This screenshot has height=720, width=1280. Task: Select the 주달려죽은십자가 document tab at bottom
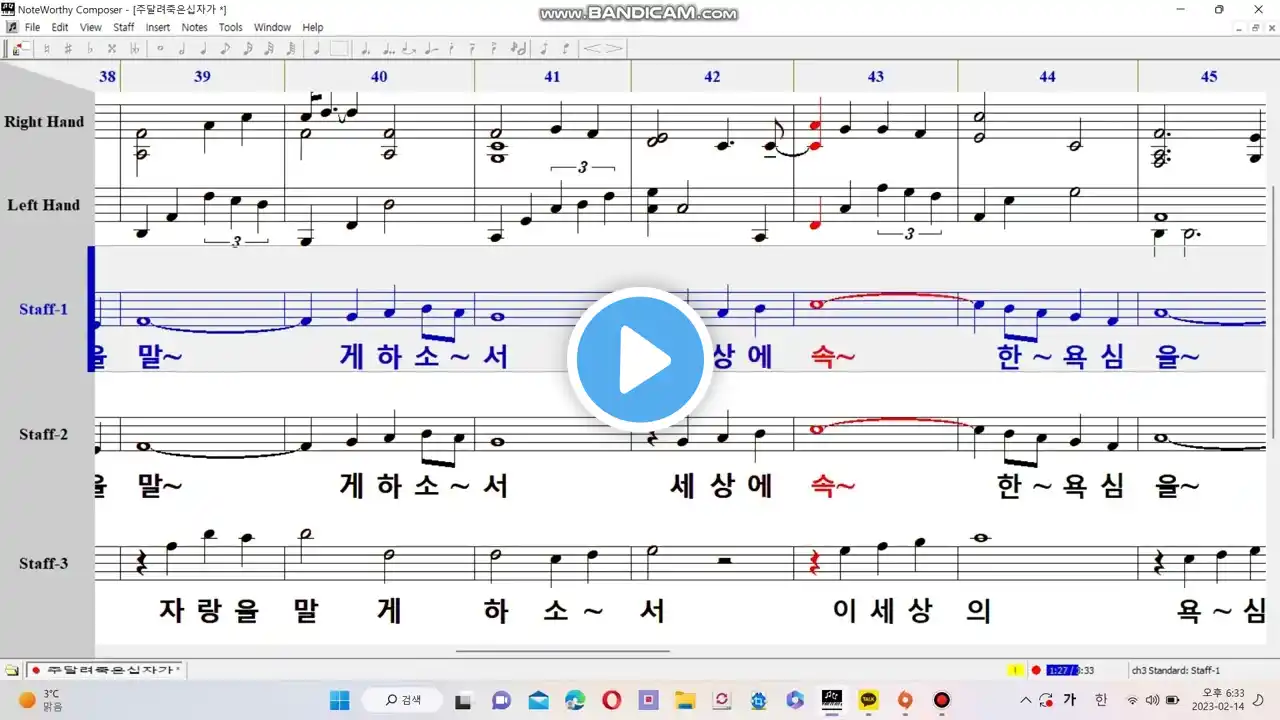click(106, 670)
